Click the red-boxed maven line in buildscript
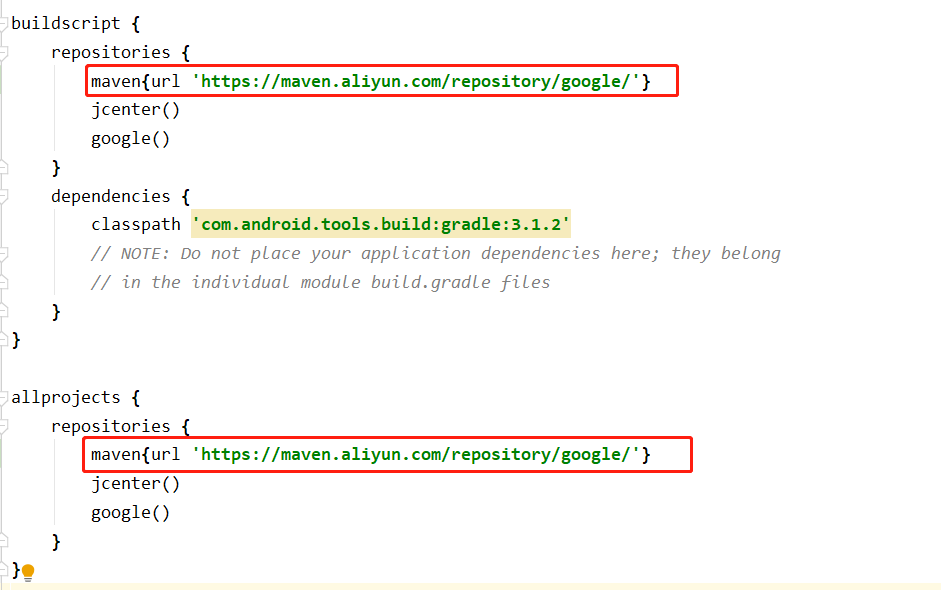The image size is (941, 590). [x=380, y=81]
